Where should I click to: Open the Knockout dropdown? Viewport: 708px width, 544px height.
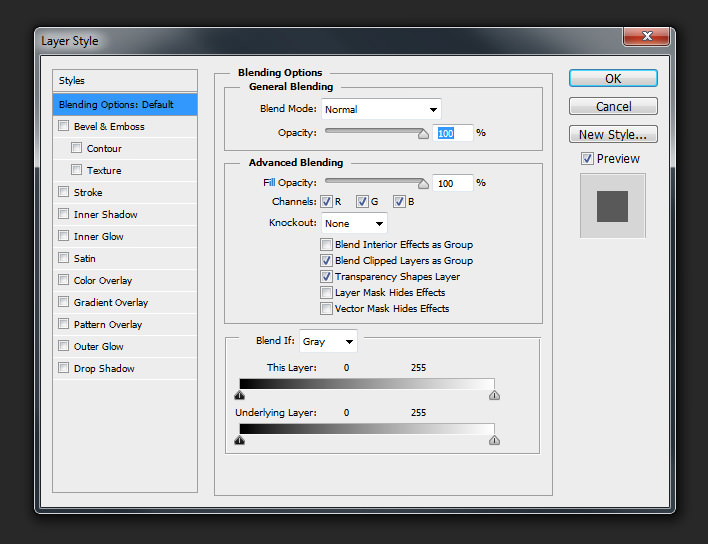point(354,223)
